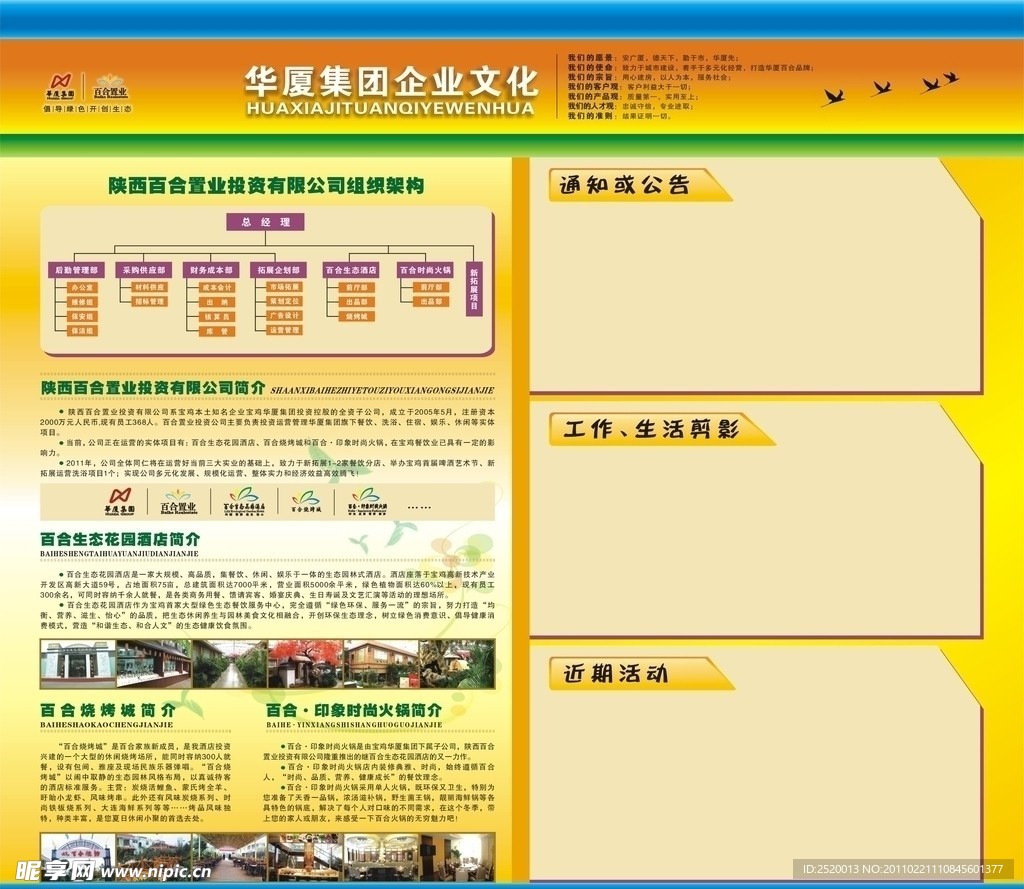1024x889 pixels.
Task: Open the 百合生态花园酒店 logo in the brand strip
Action: click(x=244, y=501)
